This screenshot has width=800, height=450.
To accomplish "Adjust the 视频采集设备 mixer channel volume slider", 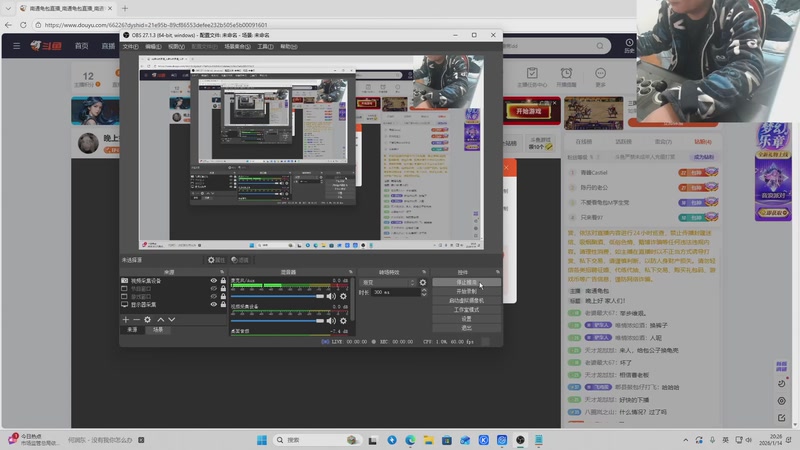I will [x=277, y=321].
